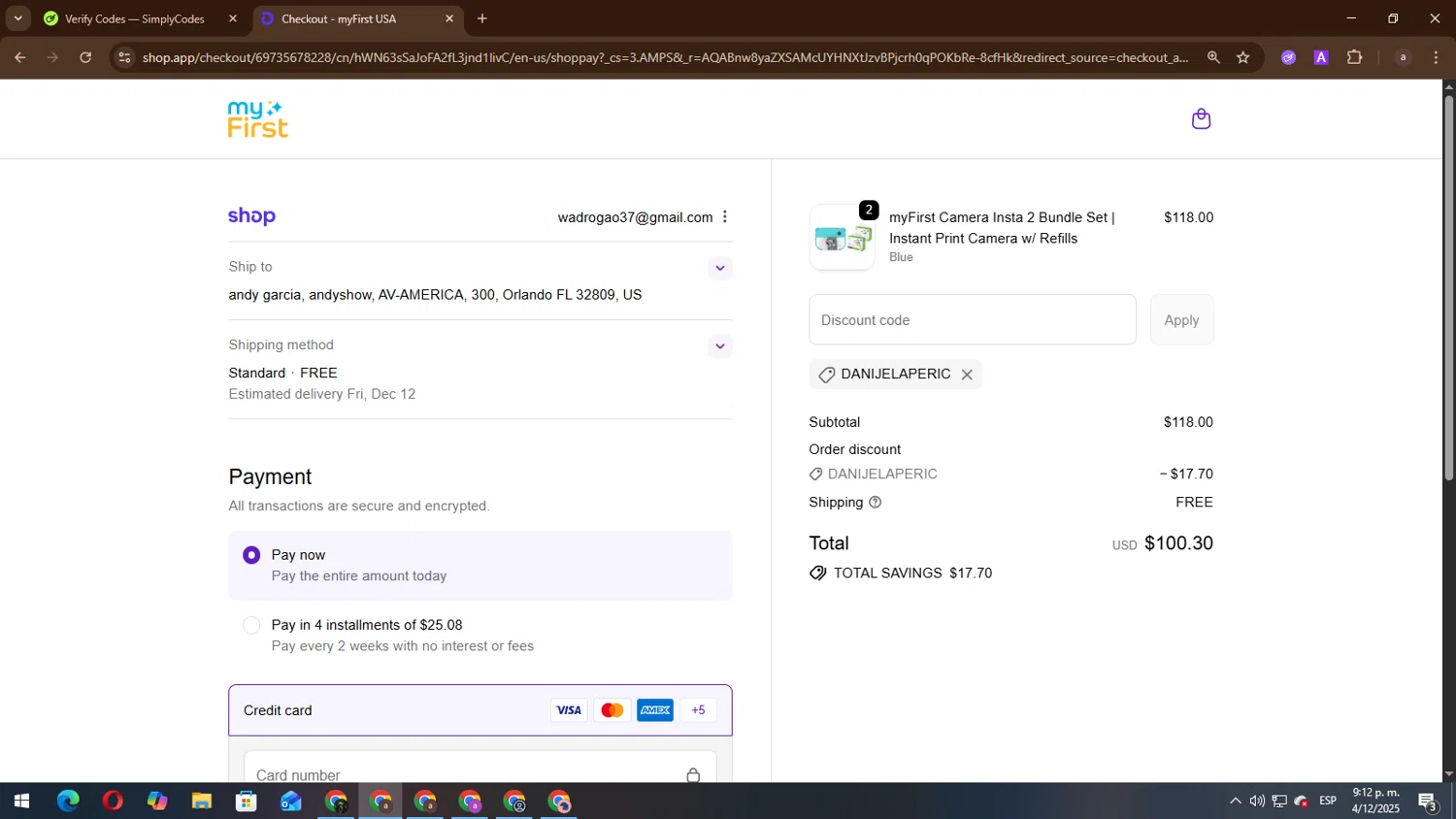
Task: Click the camera bundle product thumbnail
Action: pos(842,238)
